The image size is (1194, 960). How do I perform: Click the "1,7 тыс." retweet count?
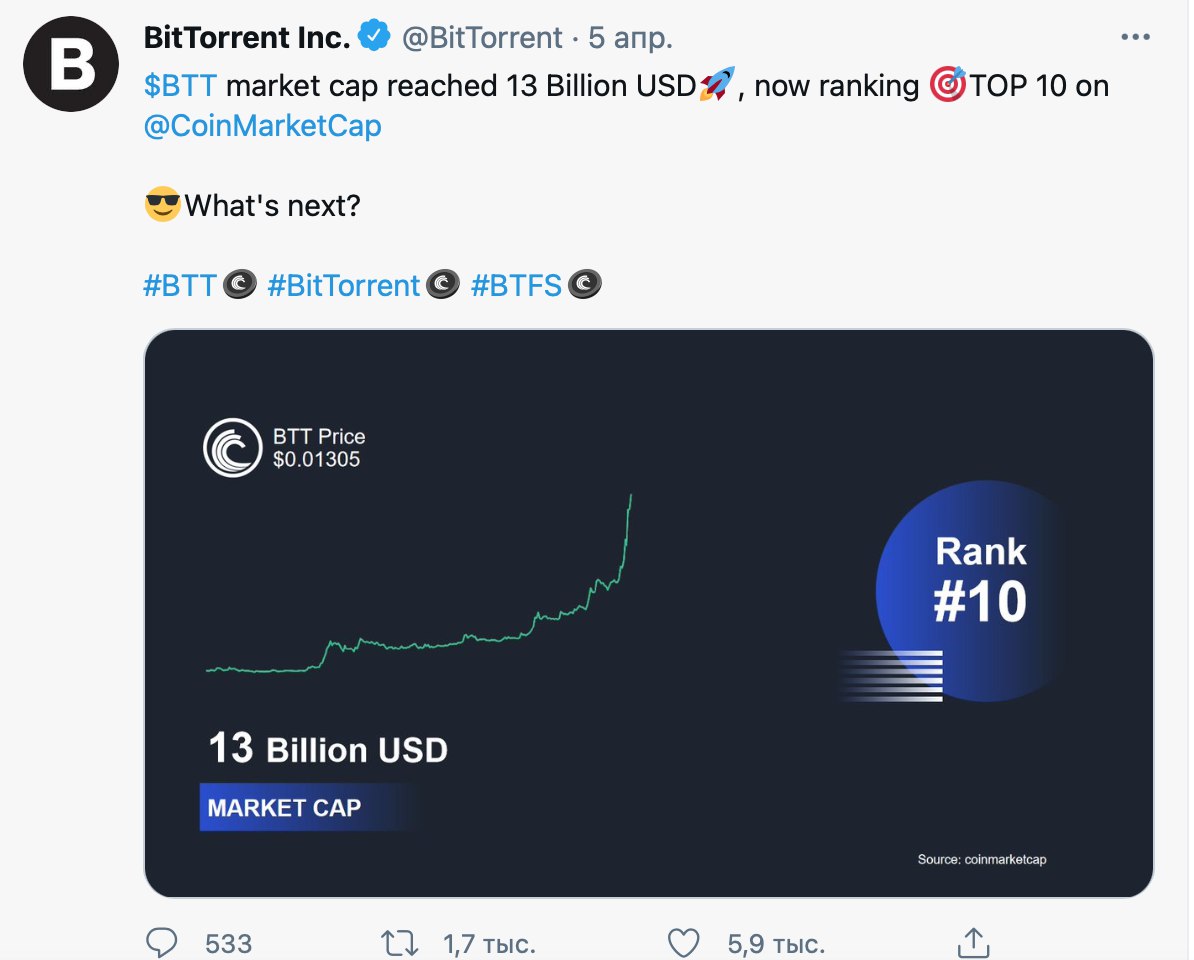pyautogui.click(x=489, y=943)
